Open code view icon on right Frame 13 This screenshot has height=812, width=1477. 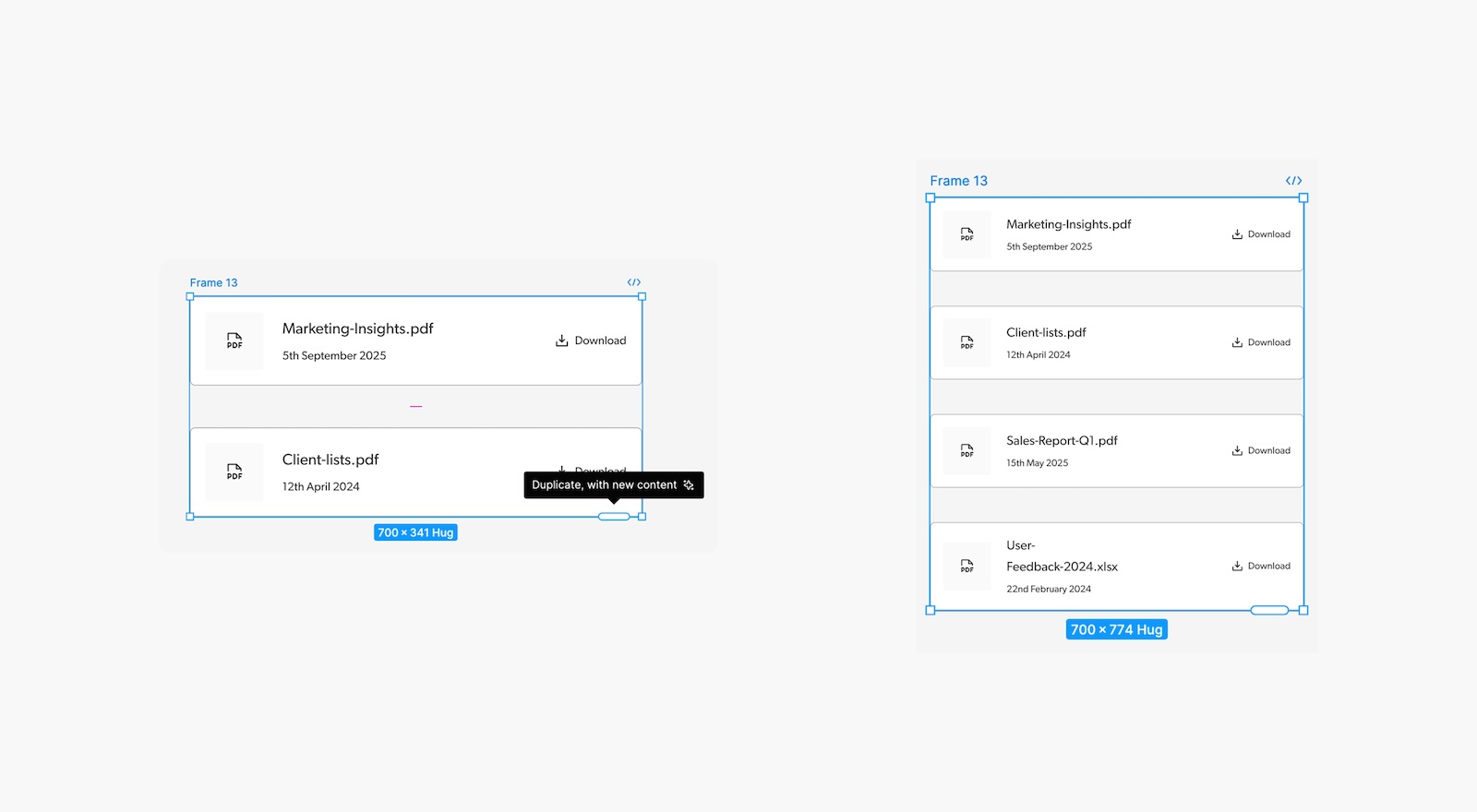pos(1293,181)
